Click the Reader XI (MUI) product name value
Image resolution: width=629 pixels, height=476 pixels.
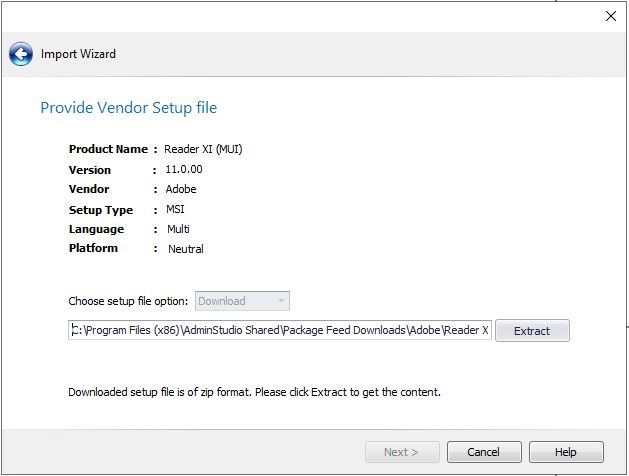click(203, 149)
